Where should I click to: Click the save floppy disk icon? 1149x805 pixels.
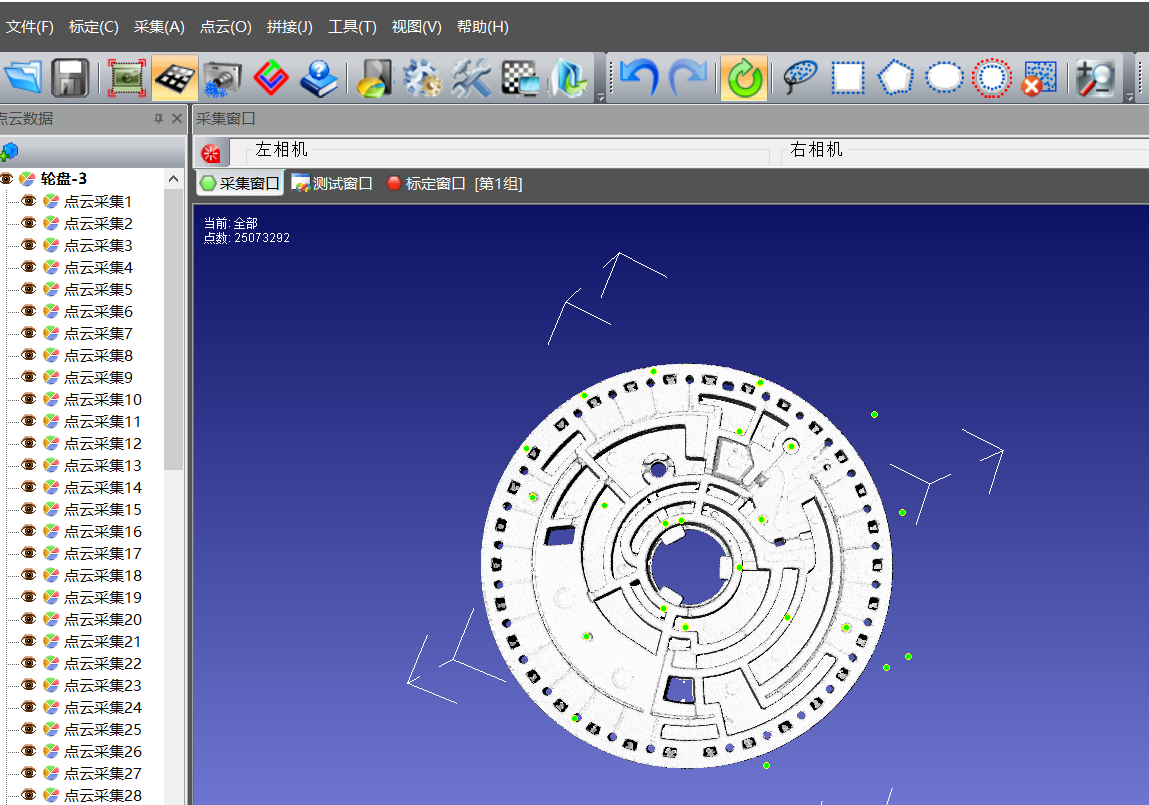(x=70, y=78)
